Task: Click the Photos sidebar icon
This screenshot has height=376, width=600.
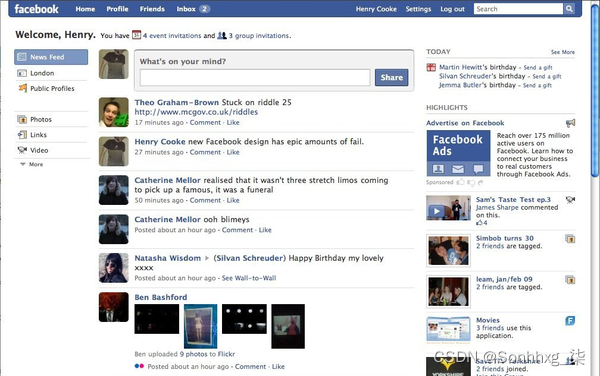Action: 22,119
